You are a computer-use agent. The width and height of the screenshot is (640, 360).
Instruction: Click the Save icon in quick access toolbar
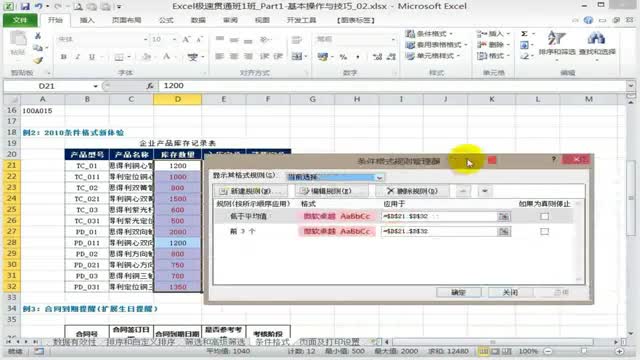[25, 6]
